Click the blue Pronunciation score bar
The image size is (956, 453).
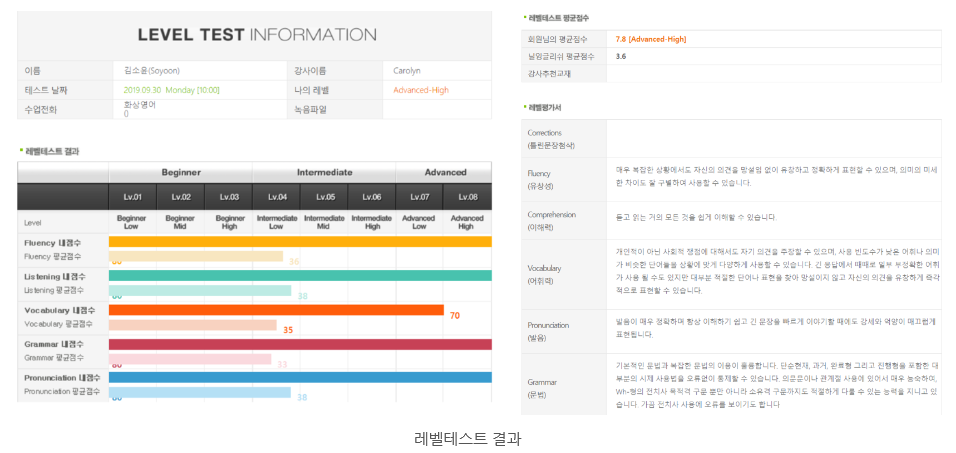[300, 378]
